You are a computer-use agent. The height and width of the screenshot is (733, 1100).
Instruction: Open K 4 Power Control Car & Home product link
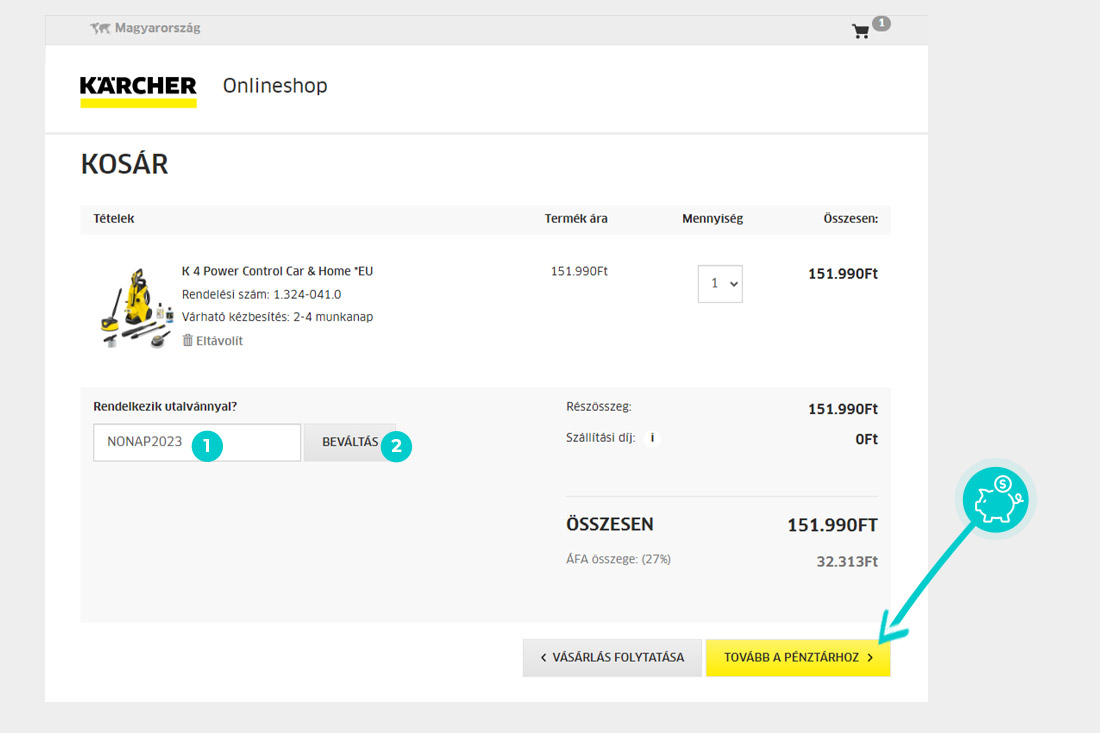coord(277,271)
